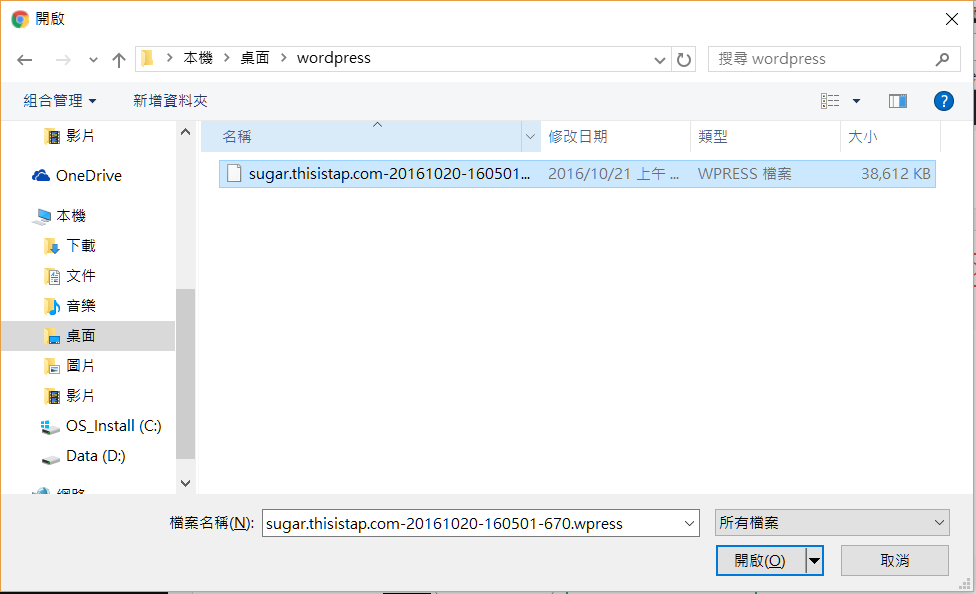This screenshot has width=976, height=594.
Task: Open the help question mark icon
Action: [x=943, y=101]
